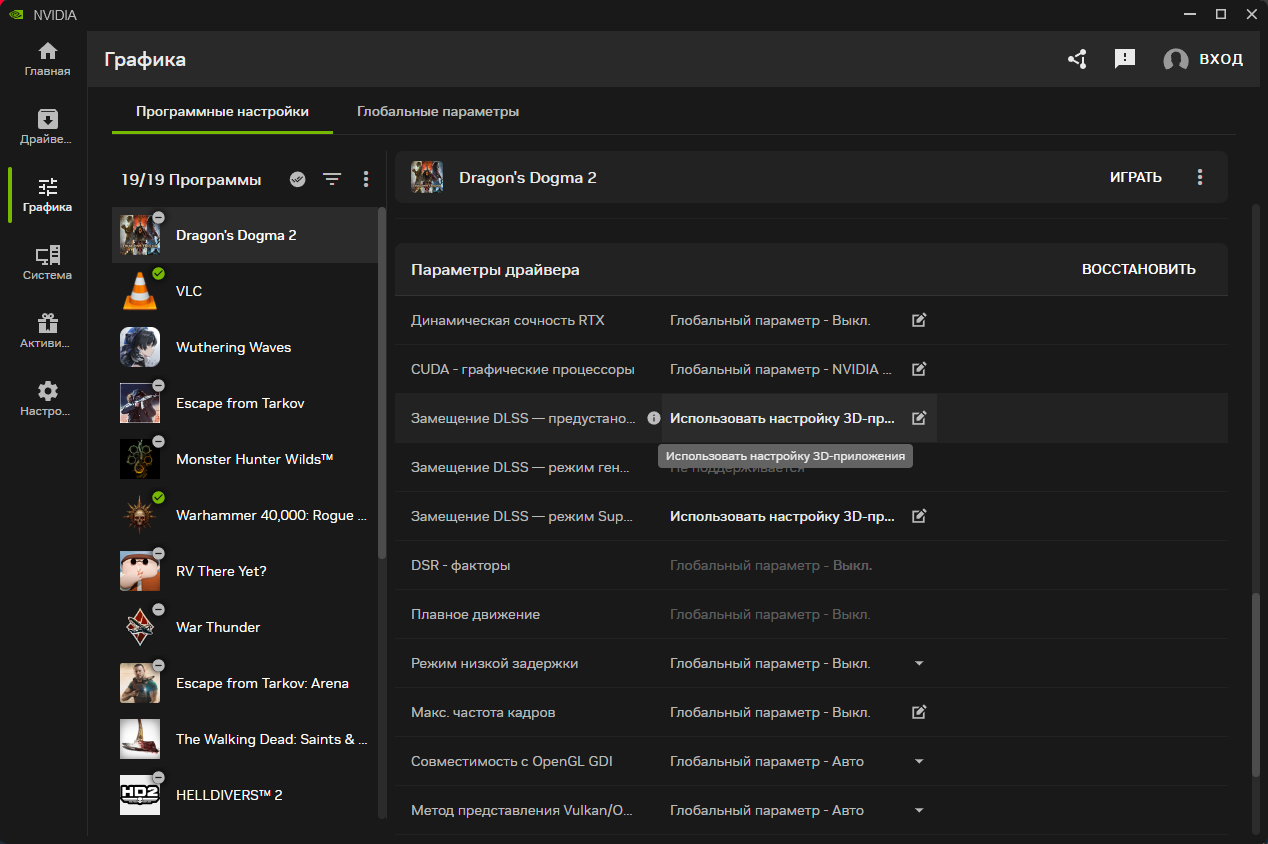Screen dimensions: 1268x844
Task: Click the optimization status checkmark icon
Action: (297, 179)
